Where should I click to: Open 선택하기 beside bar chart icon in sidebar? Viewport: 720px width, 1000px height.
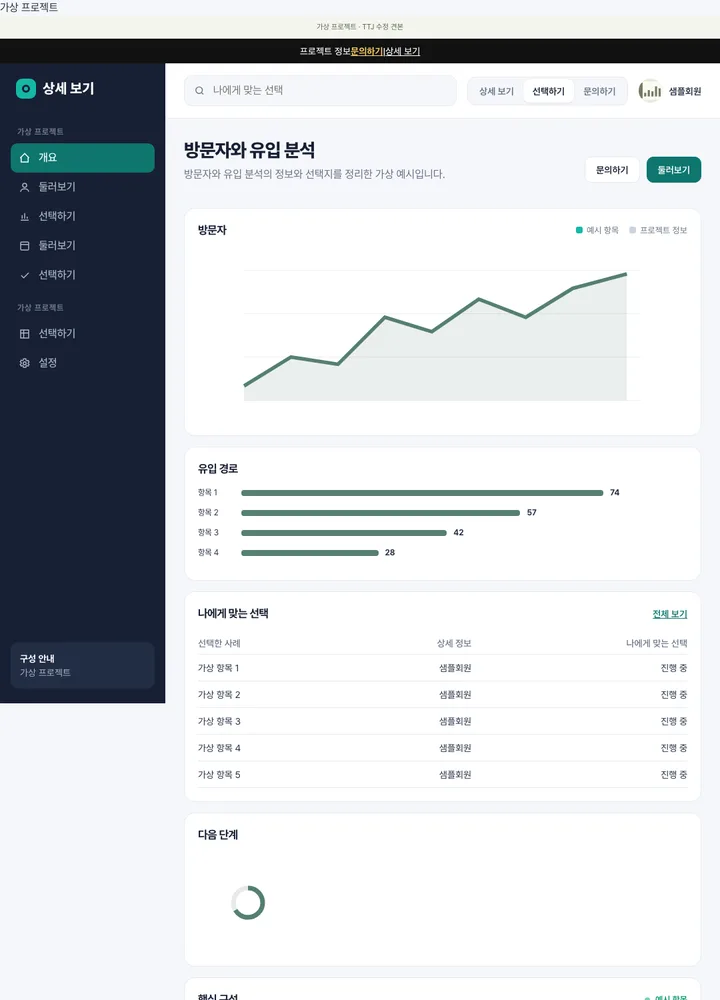point(82,216)
